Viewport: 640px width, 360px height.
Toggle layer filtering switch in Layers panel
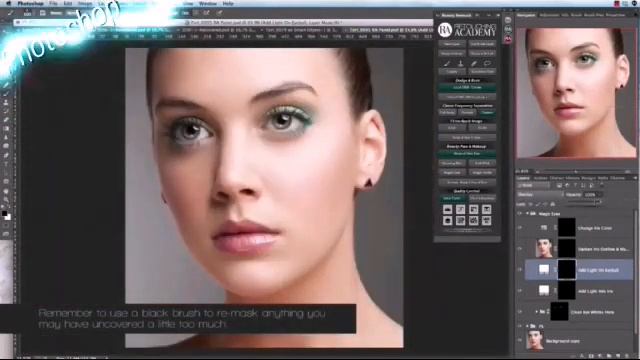click(x=602, y=185)
